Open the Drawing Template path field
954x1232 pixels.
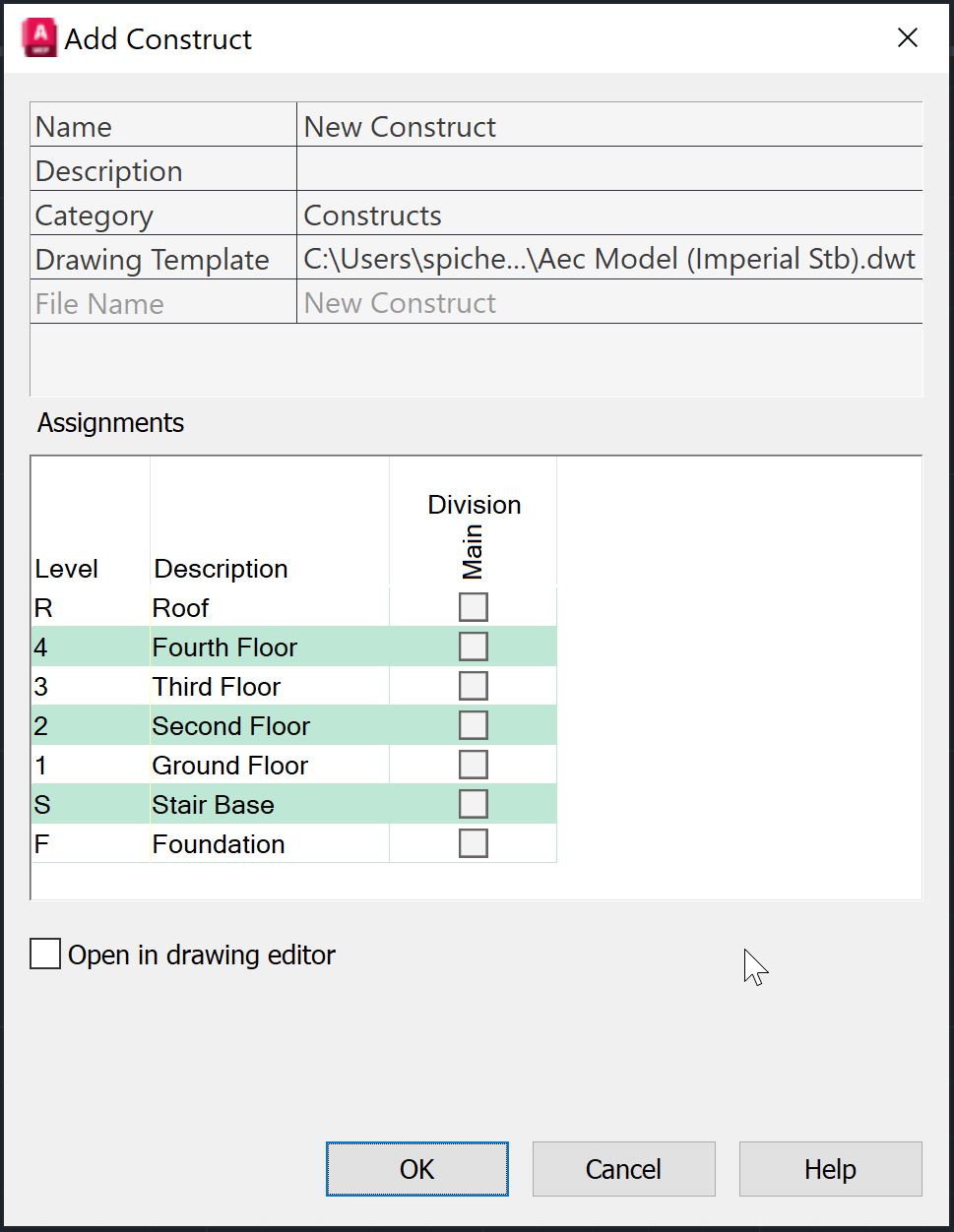(x=608, y=260)
